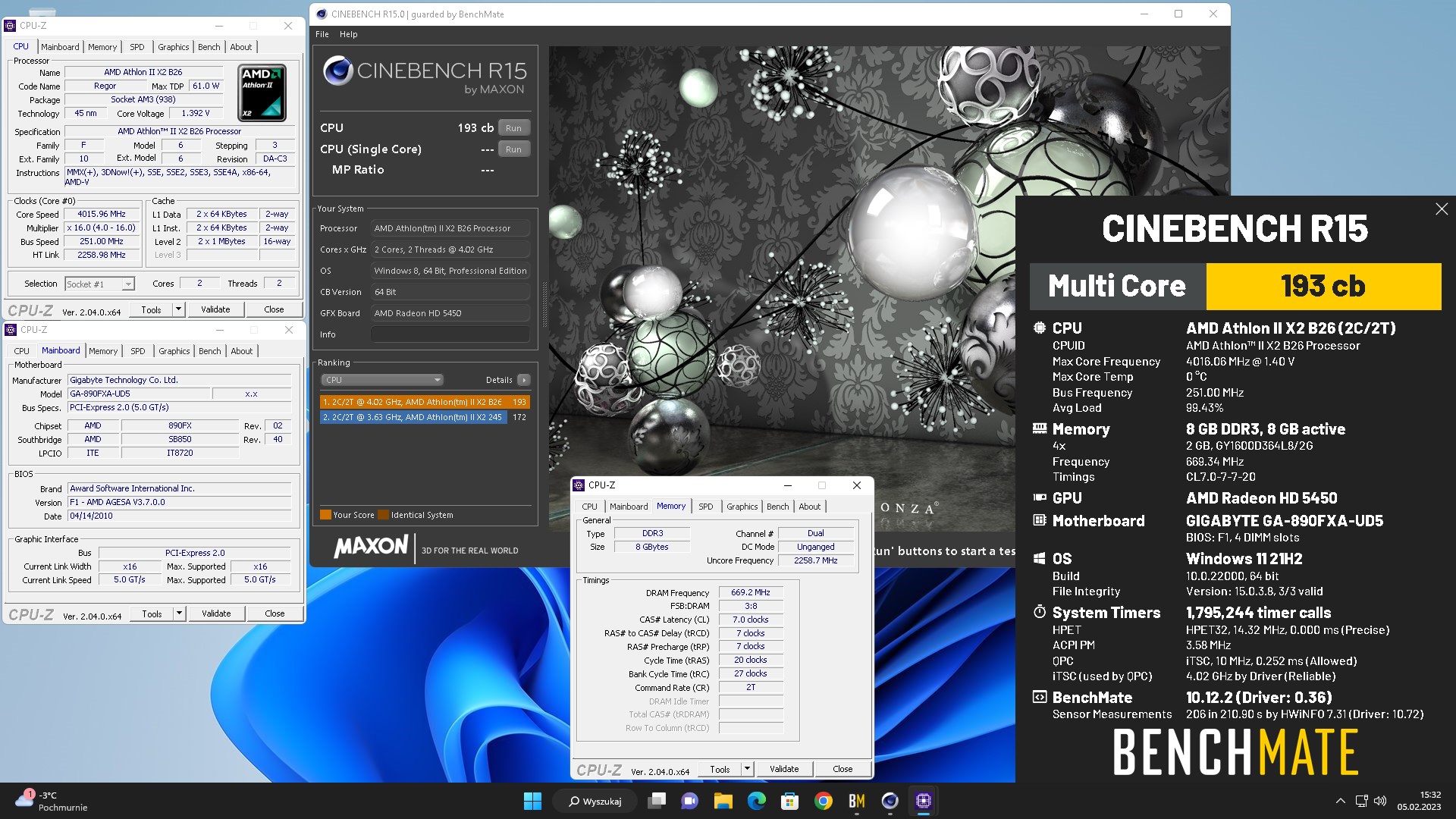Click the Identical System legend swatch
The image size is (1456, 819).
point(383,515)
